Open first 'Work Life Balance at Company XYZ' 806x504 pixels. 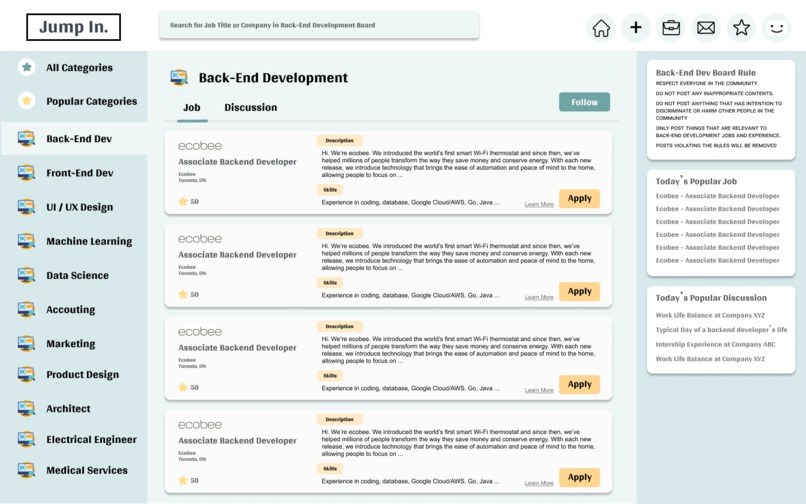coord(710,315)
